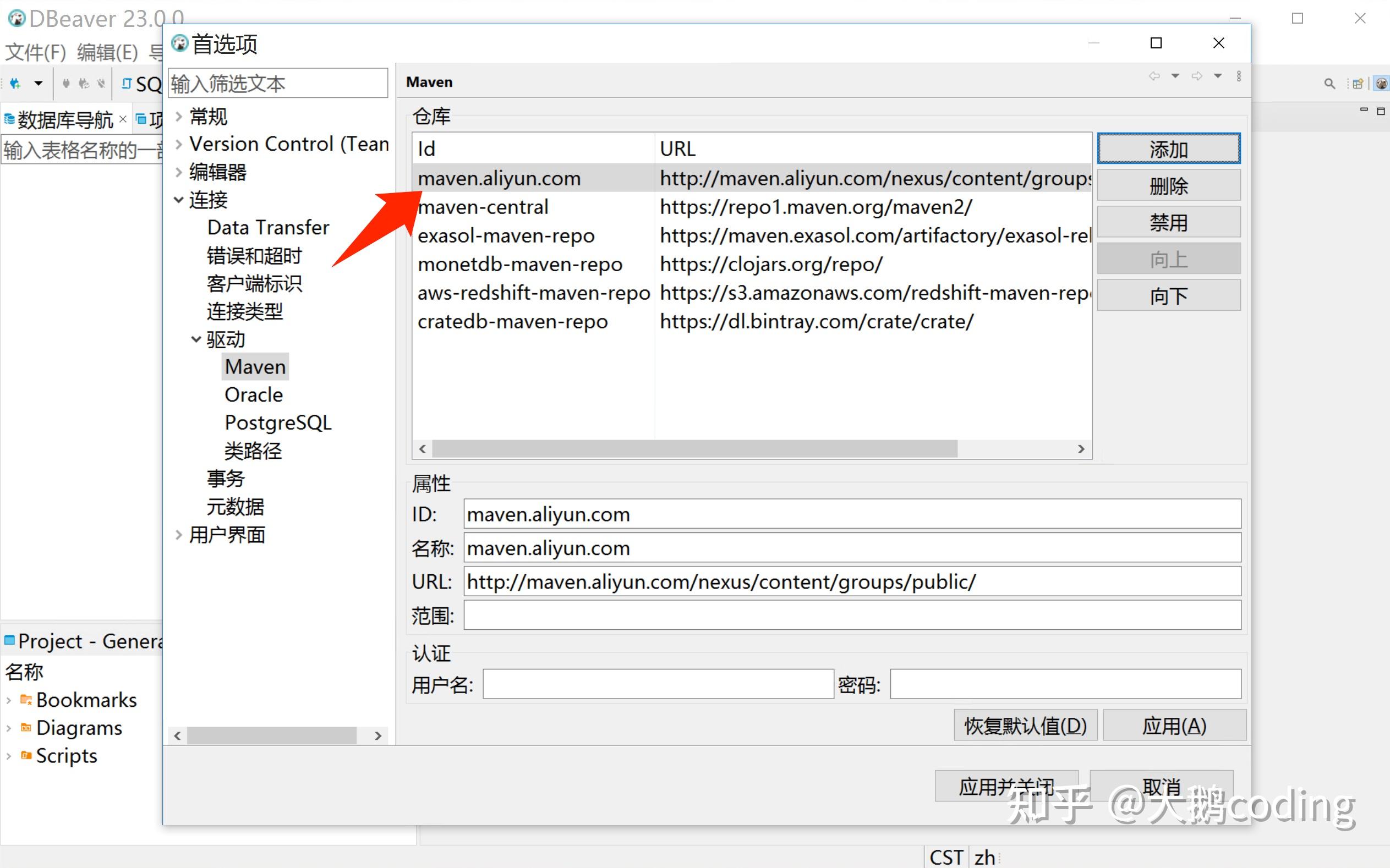Click the new database connection plug icon
This screenshot has width=1390, height=868.
[15, 84]
